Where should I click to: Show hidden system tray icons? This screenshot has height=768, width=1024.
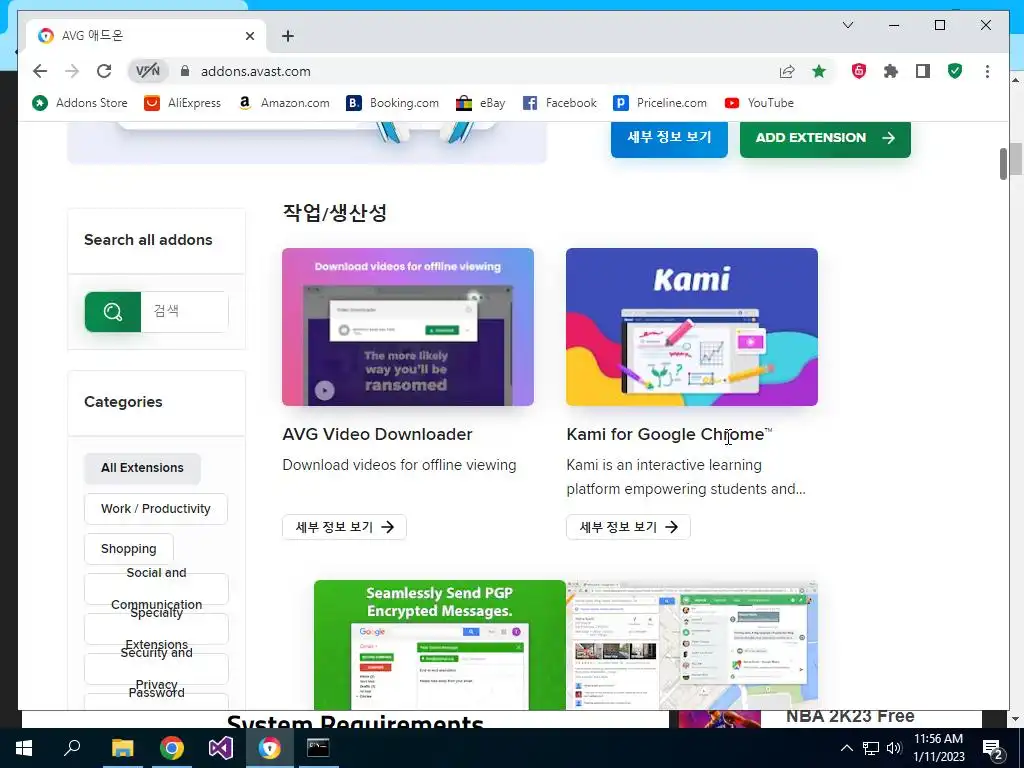pos(846,748)
